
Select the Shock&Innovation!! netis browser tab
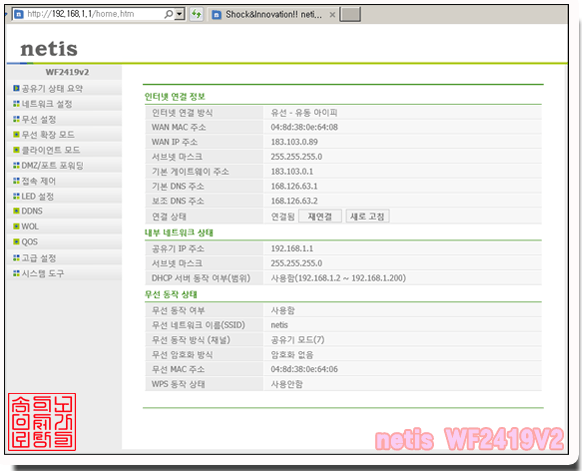coord(274,14)
